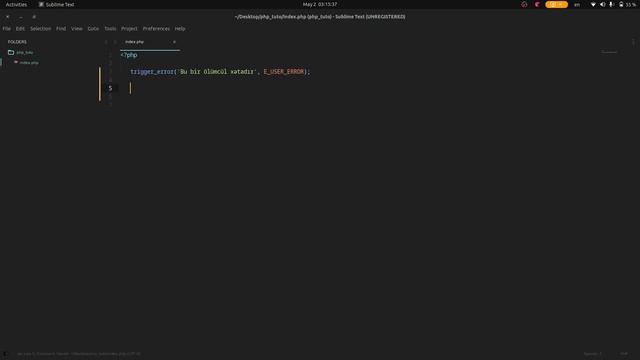This screenshot has width=640, height=360.
Task: Open the Goto menu
Action: point(93,29)
